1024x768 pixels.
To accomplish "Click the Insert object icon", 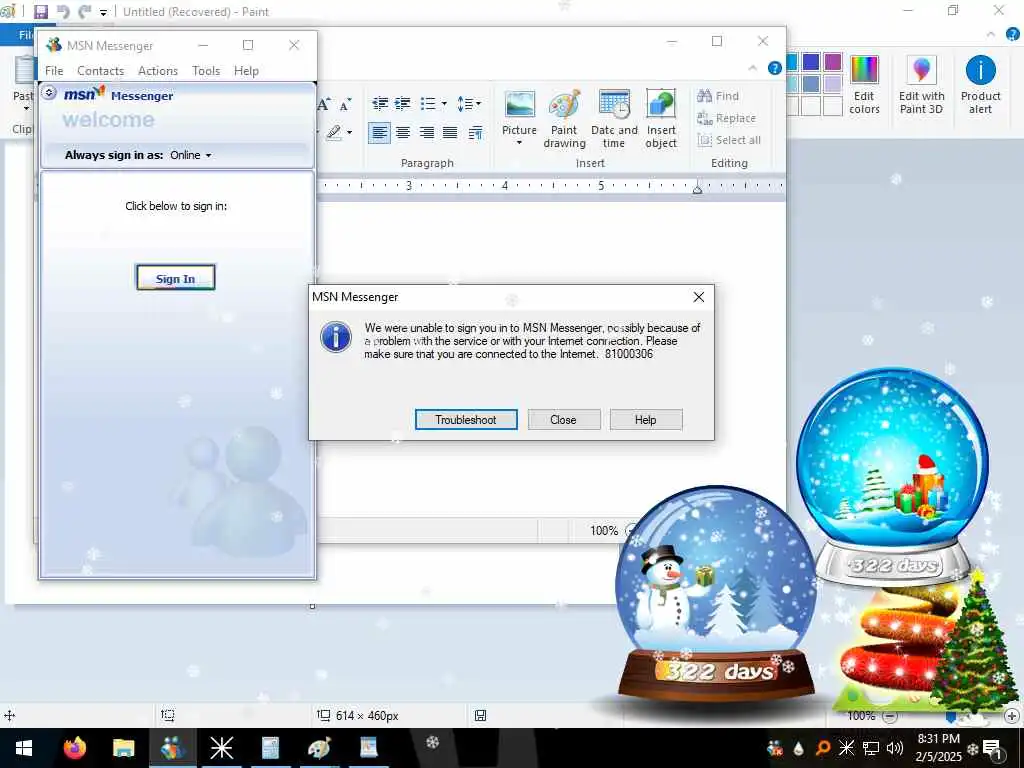I will 661,119.
